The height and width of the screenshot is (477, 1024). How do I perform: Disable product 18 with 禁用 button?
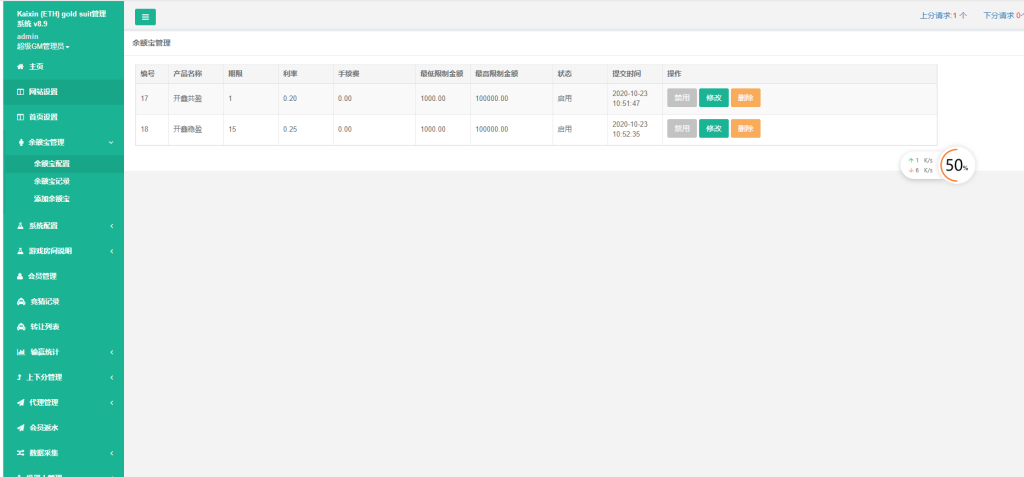pos(682,129)
